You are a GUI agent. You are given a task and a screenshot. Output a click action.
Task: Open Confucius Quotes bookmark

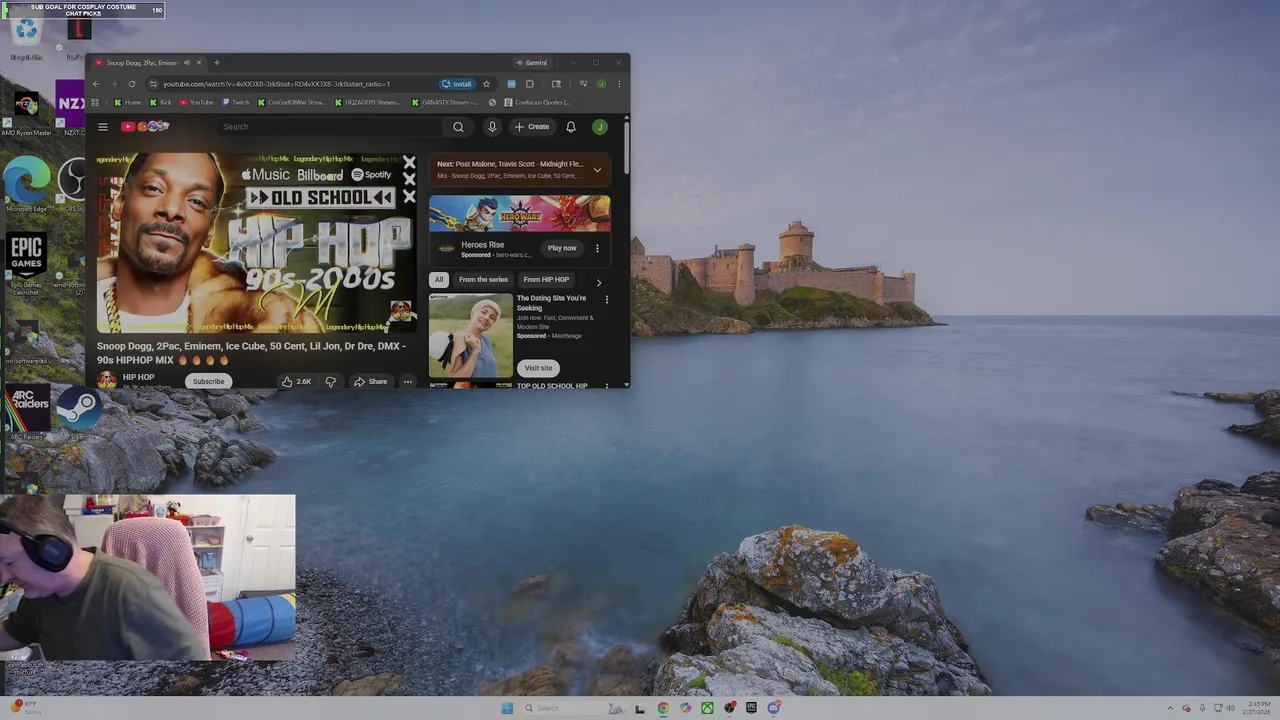pyautogui.click(x=538, y=102)
